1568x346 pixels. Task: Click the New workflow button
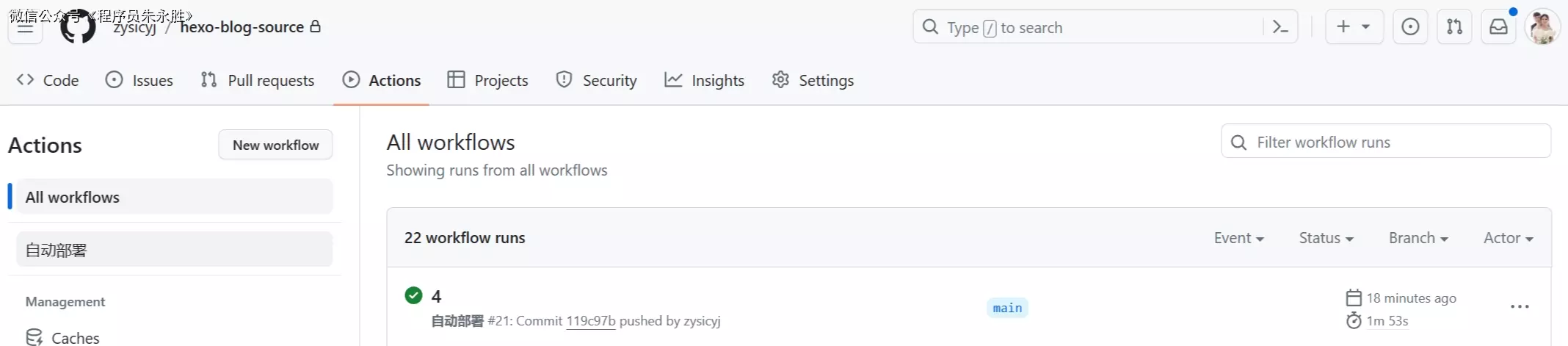point(275,145)
